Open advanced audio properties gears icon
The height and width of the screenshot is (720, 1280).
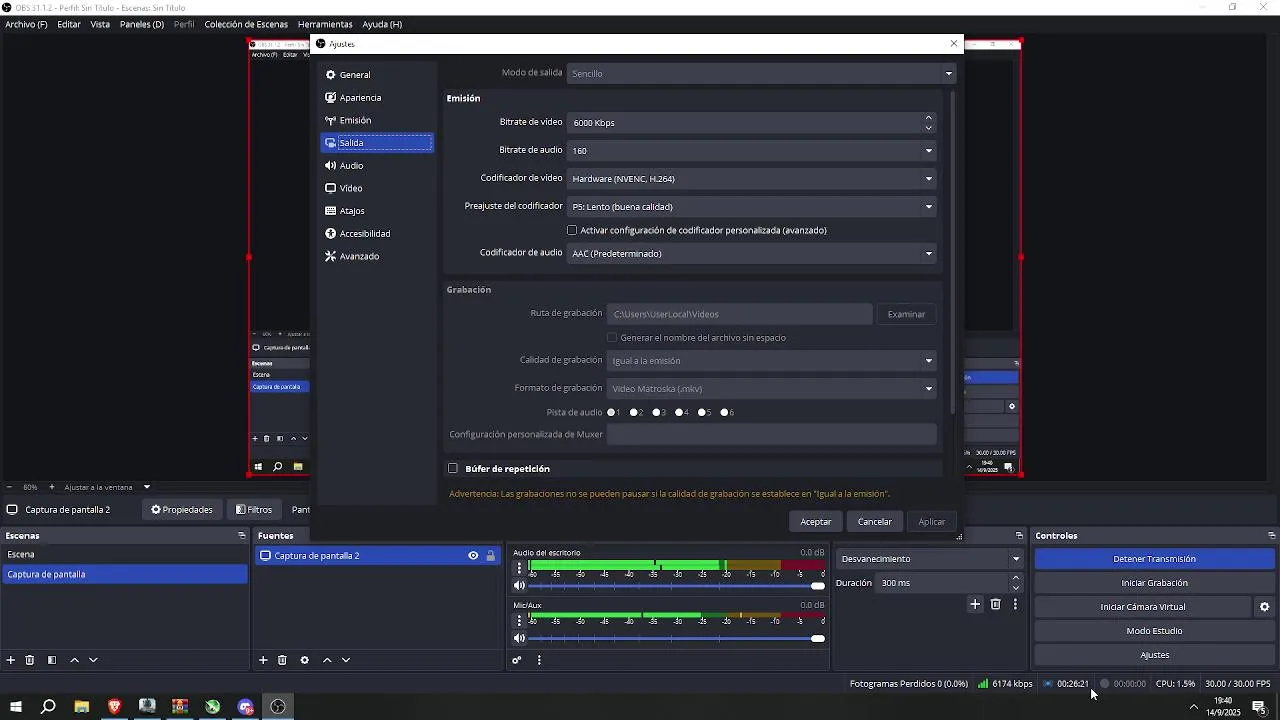pos(517,660)
